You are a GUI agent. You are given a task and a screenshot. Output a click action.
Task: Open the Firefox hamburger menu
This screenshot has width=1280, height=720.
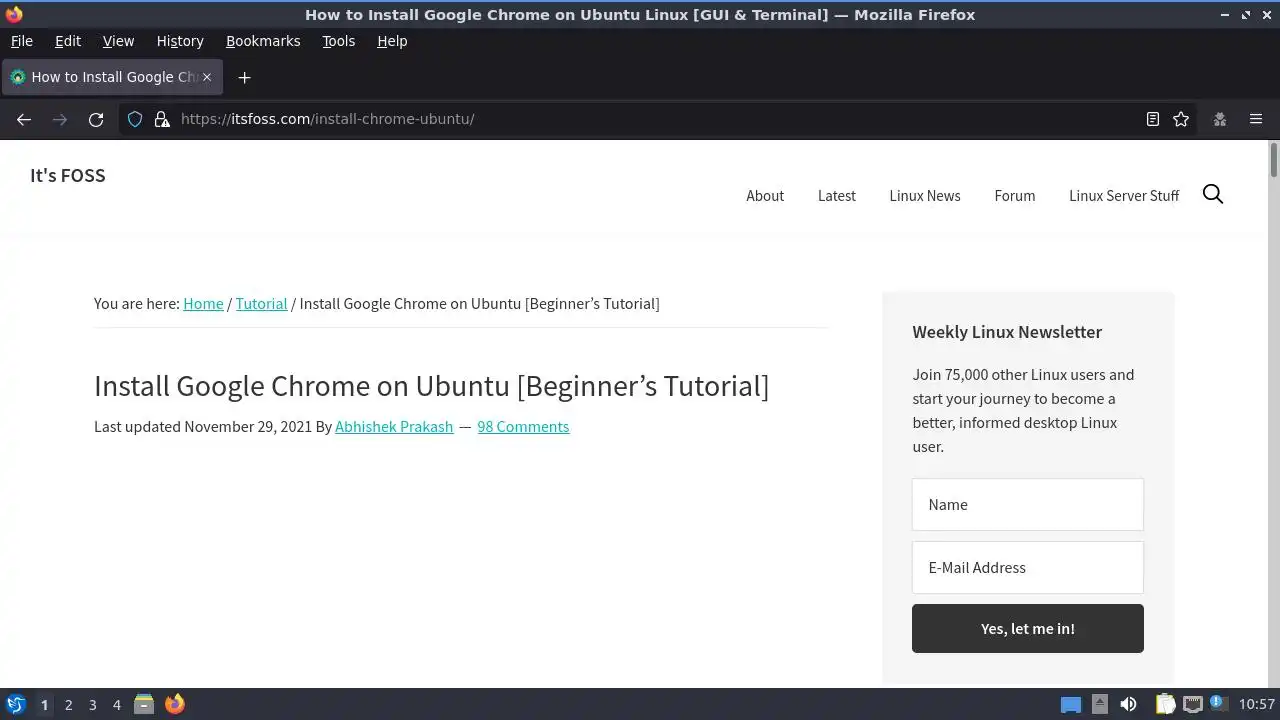click(1256, 119)
